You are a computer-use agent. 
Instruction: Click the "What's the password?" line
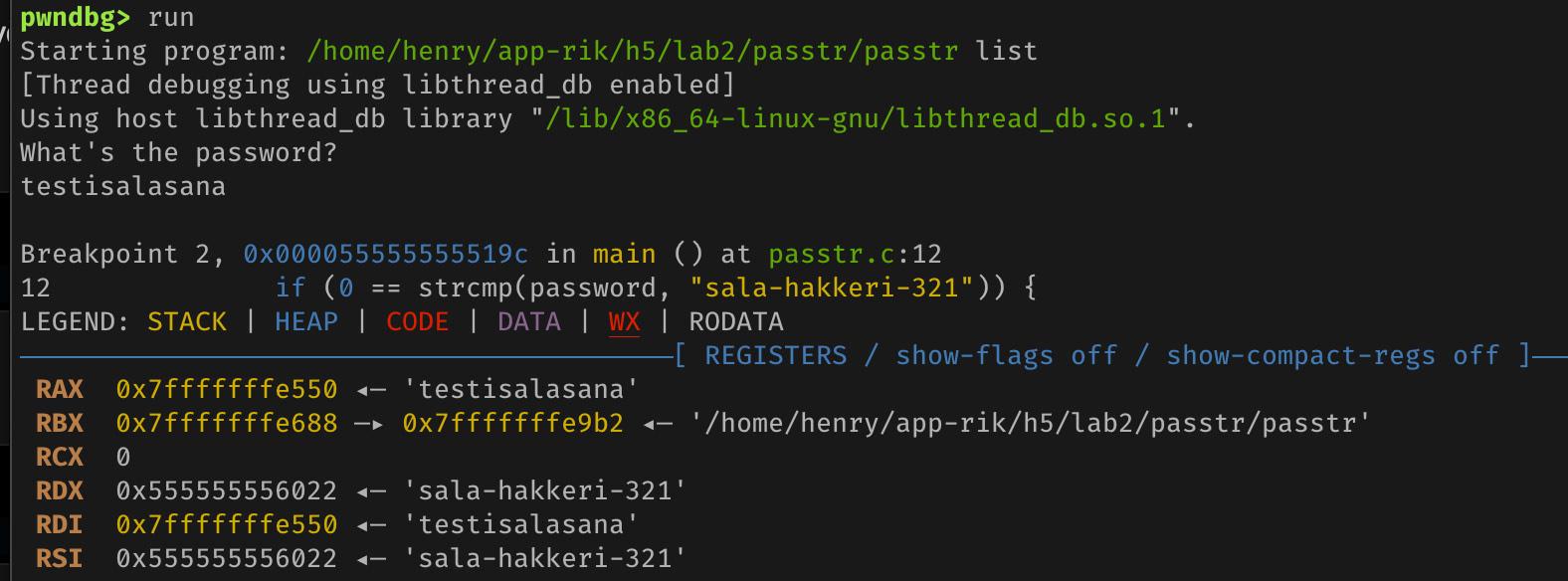(x=178, y=153)
